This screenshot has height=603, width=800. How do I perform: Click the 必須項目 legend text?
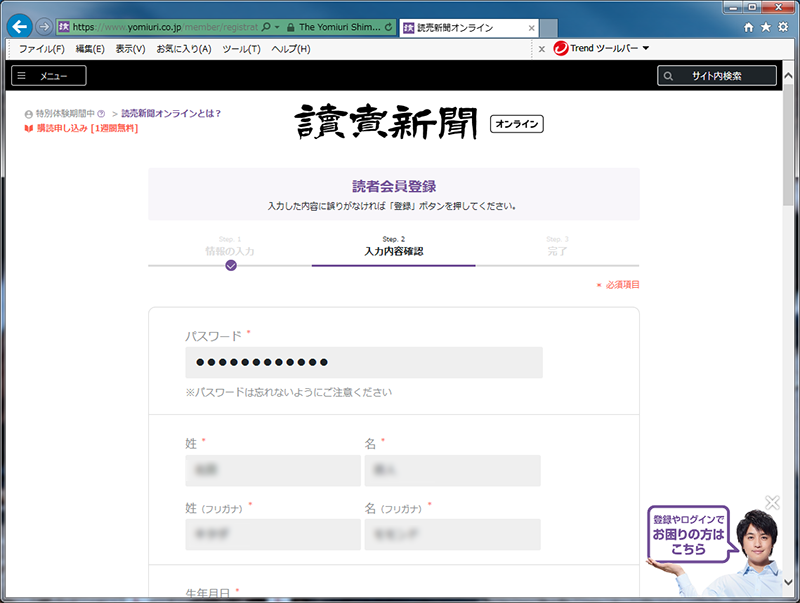[x=622, y=285]
